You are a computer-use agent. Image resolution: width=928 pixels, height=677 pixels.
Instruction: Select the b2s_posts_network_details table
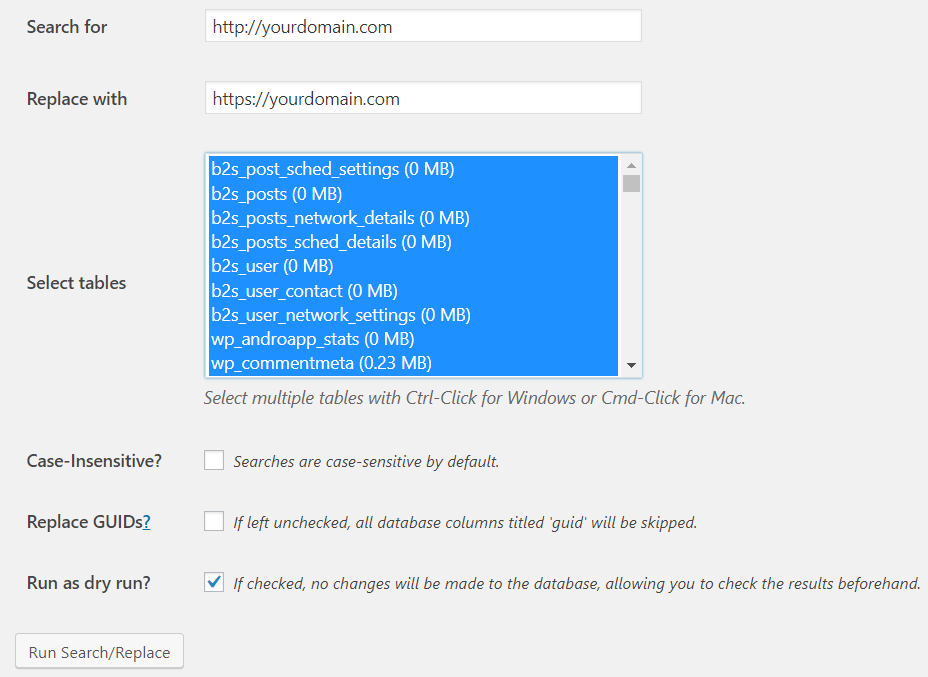click(x=340, y=218)
